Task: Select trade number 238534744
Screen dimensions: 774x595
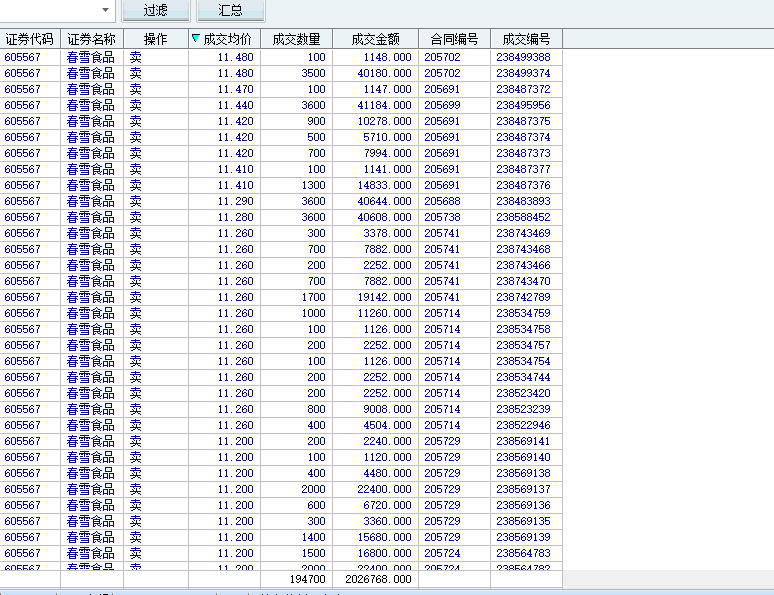Action: point(523,377)
